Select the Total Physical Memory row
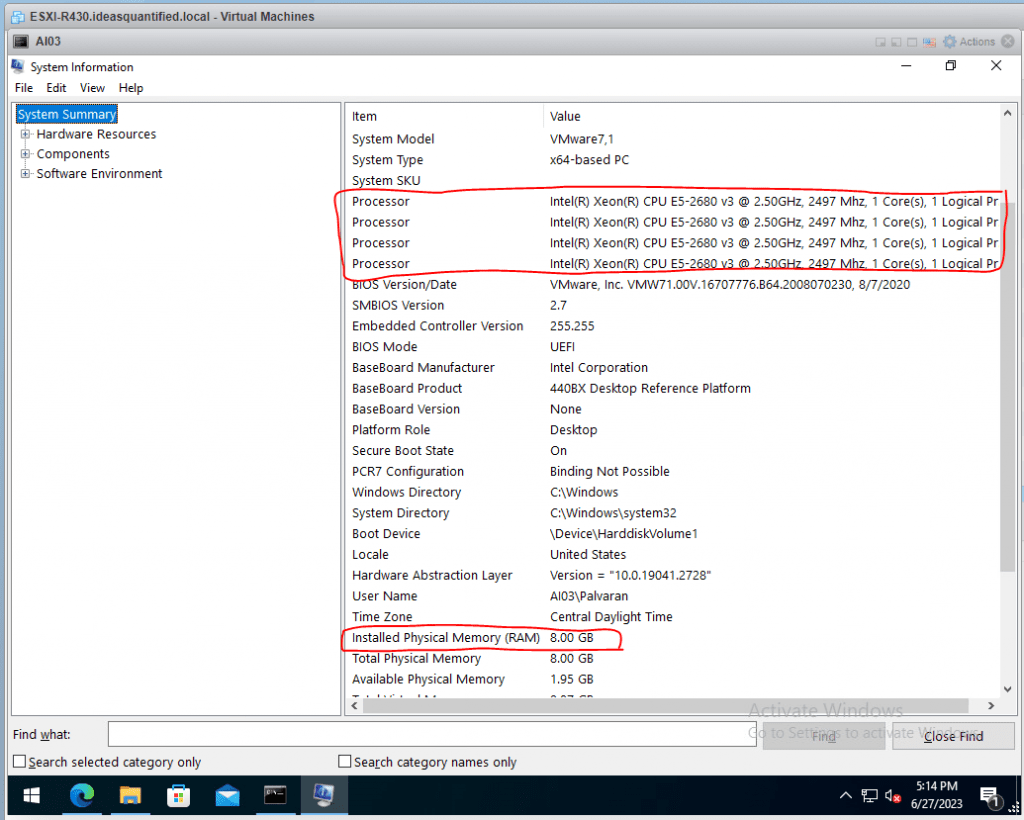The image size is (1024, 820). tap(673, 659)
